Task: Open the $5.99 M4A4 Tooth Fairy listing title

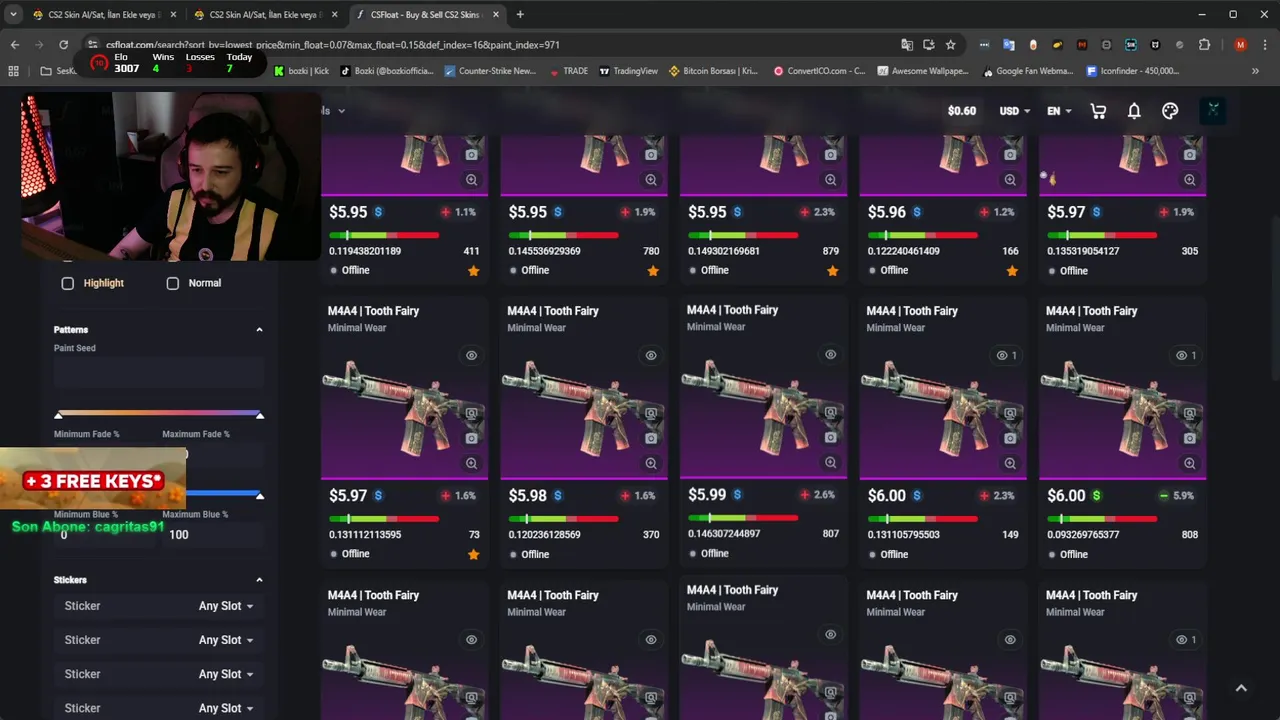Action: click(732, 310)
